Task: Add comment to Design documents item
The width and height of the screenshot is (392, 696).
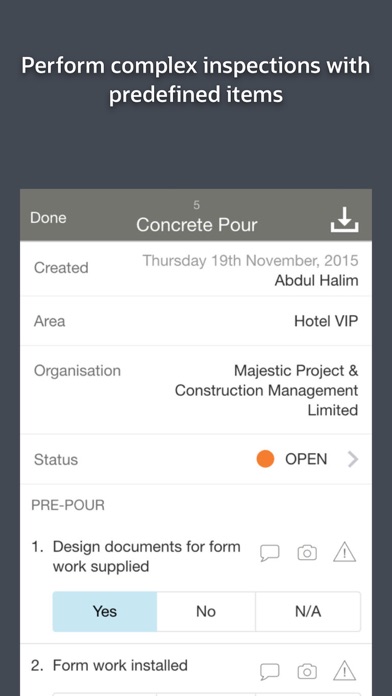Action: pyautogui.click(x=269, y=553)
